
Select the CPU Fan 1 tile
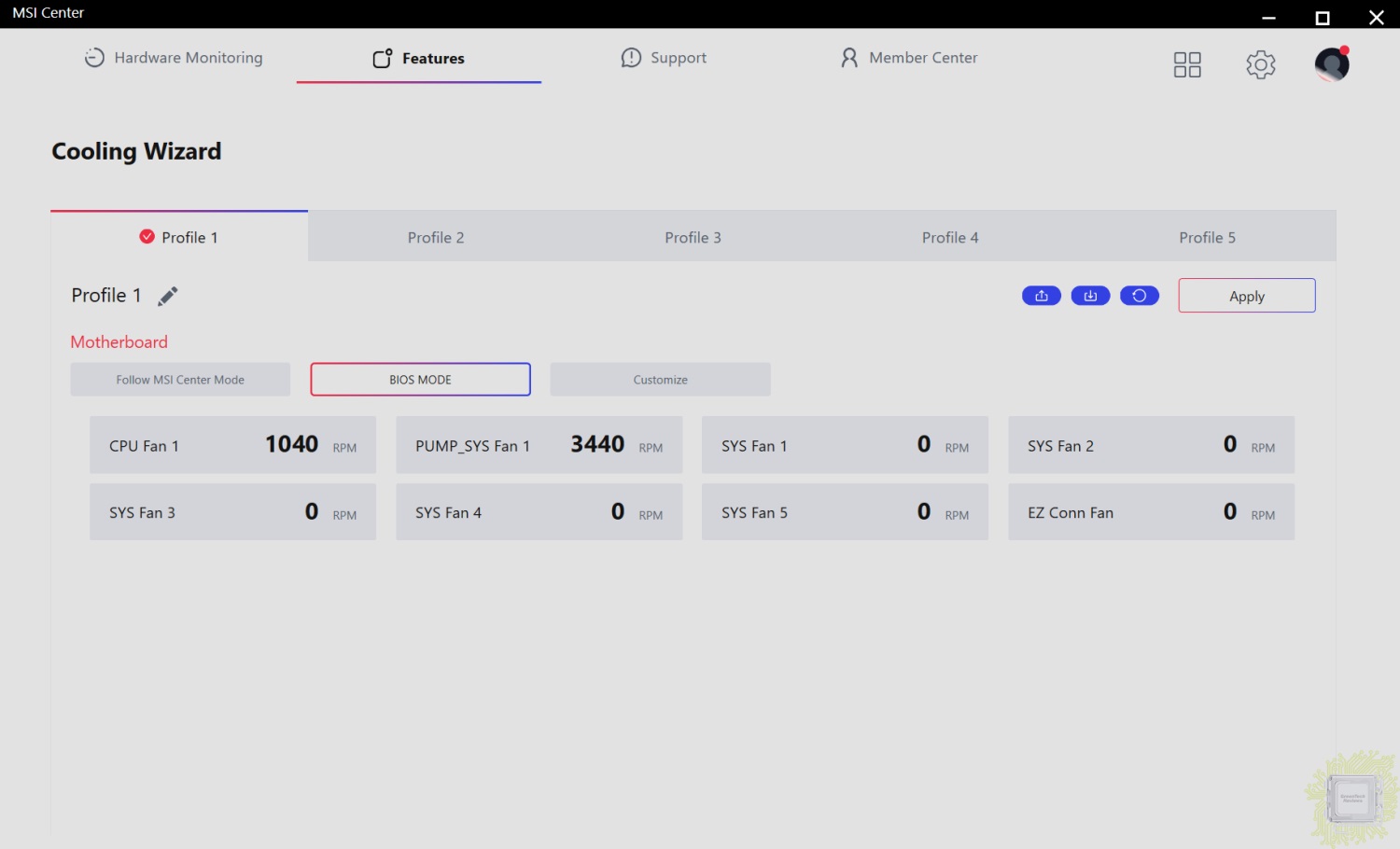pyautogui.click(x=232, y=445)
